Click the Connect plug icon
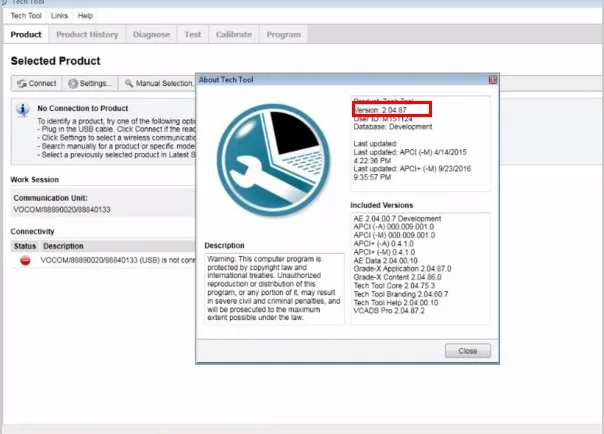The width and height of the screenshot is (604, 434). pos(22,84)
